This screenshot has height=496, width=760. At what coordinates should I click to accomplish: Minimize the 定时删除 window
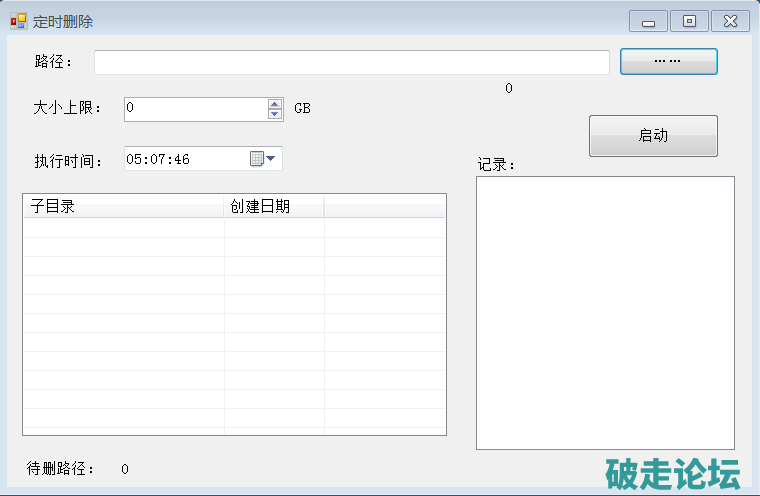click(x=648, y=21)
